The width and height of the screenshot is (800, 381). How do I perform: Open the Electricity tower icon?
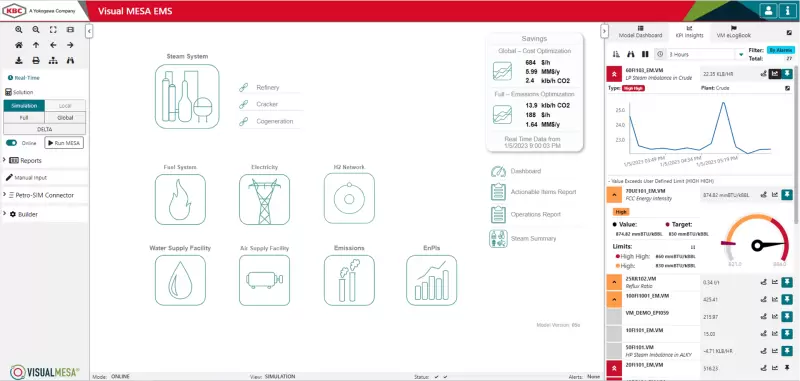(x=264, y=199)
